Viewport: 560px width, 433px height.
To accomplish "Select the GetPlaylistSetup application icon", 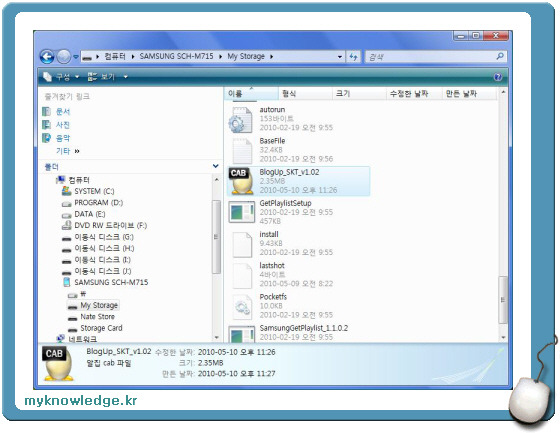I will (x=242, y=212).
